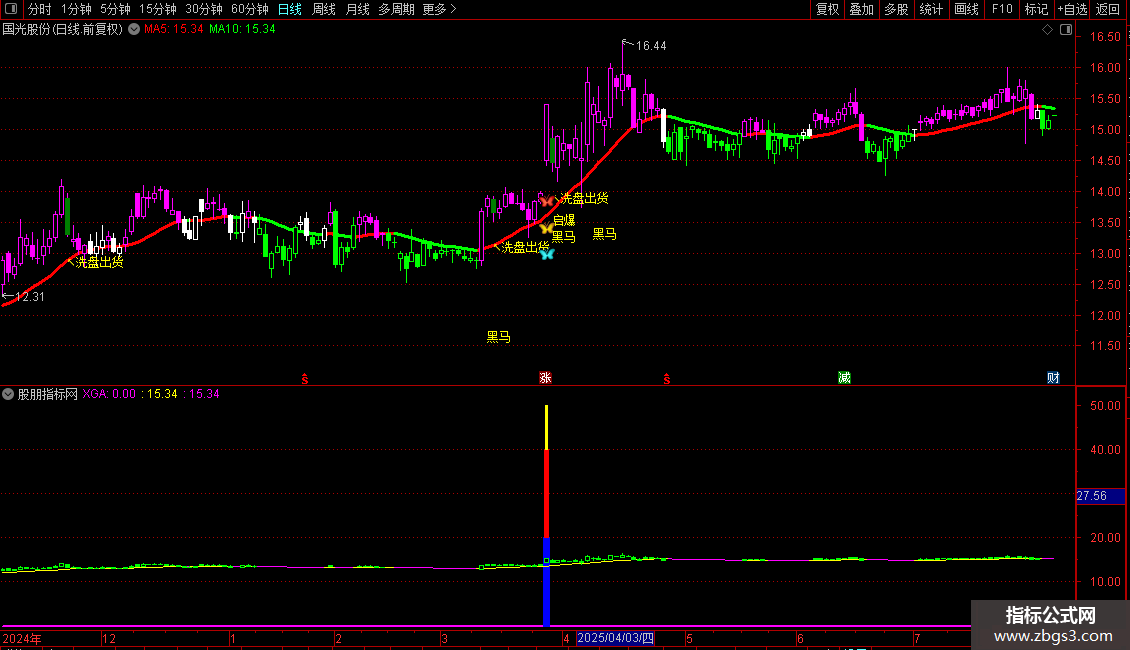Click the month 7 timeline marker

click(917, 638)
